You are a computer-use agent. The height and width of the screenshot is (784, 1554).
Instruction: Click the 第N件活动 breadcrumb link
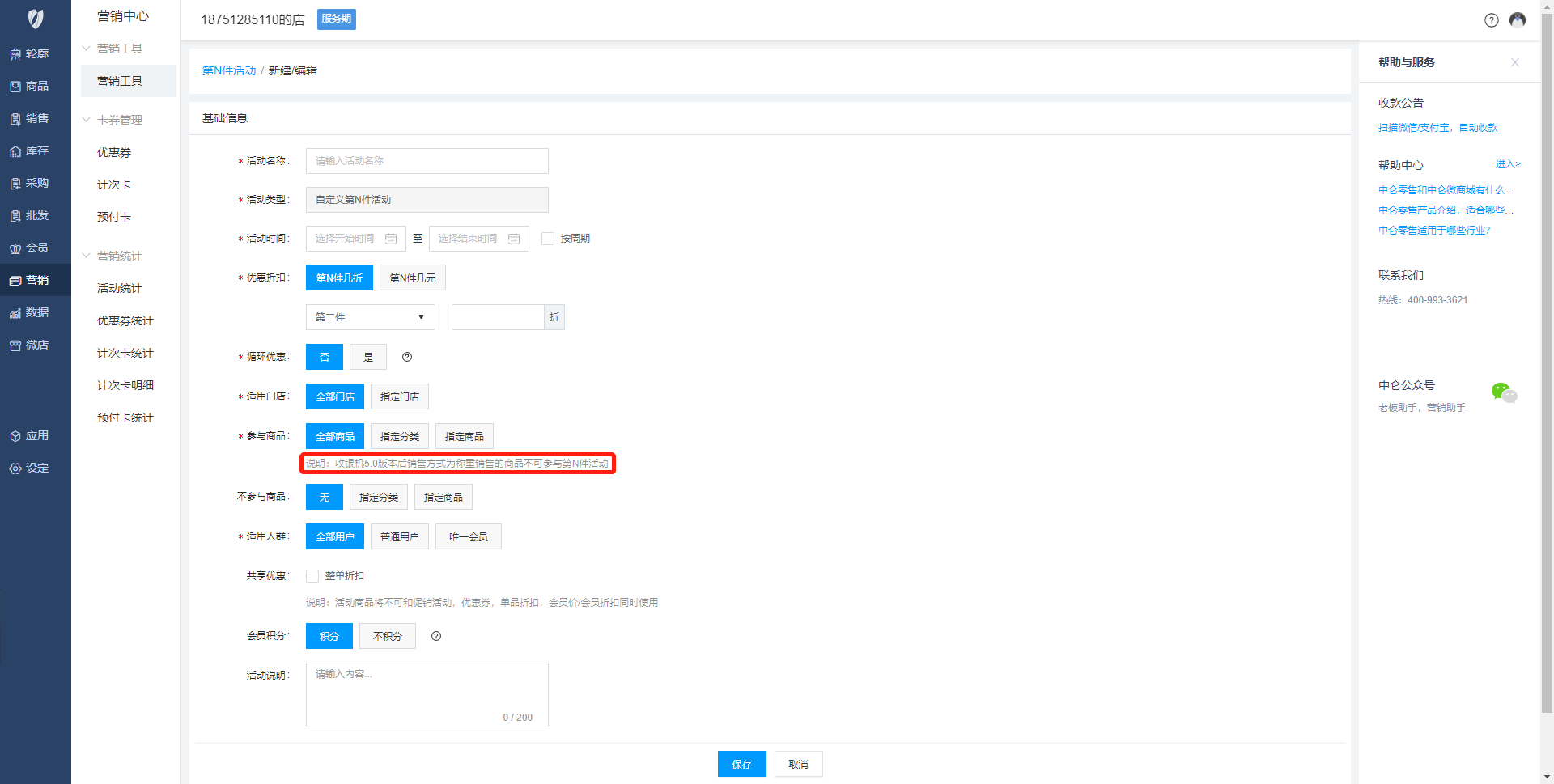pos(228,70)
